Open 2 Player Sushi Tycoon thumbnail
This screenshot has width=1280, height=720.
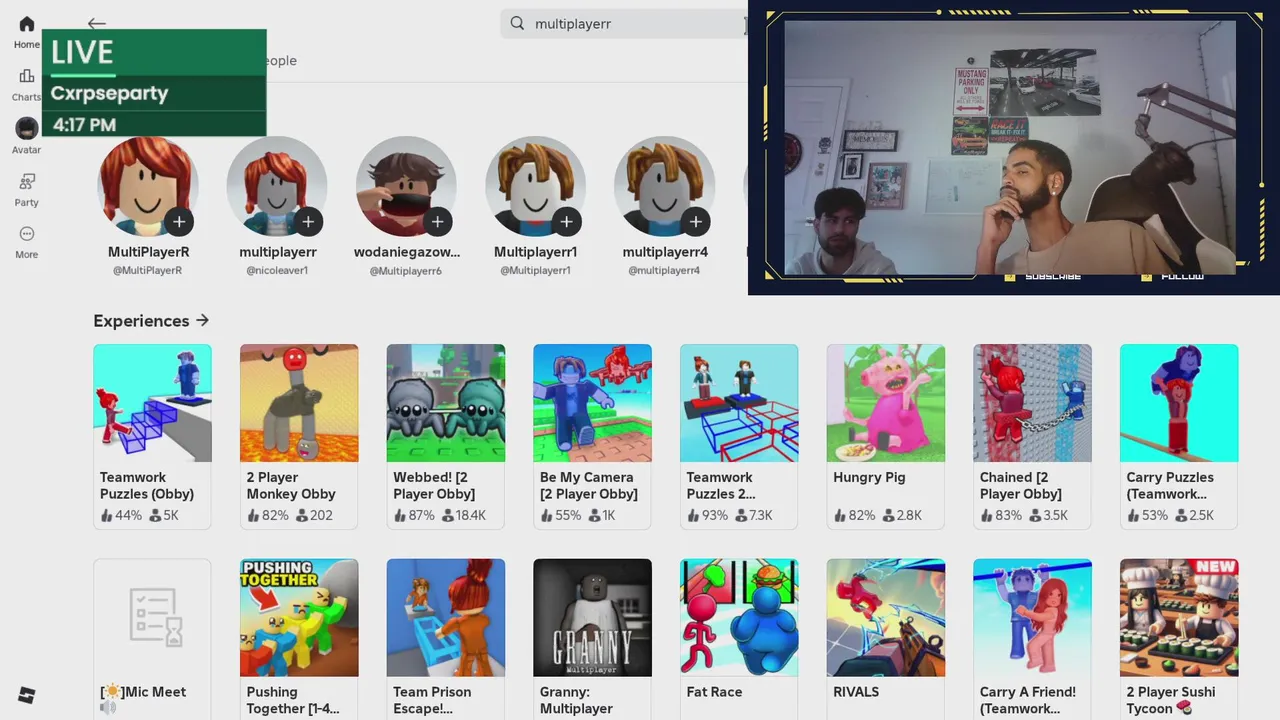1179,617
